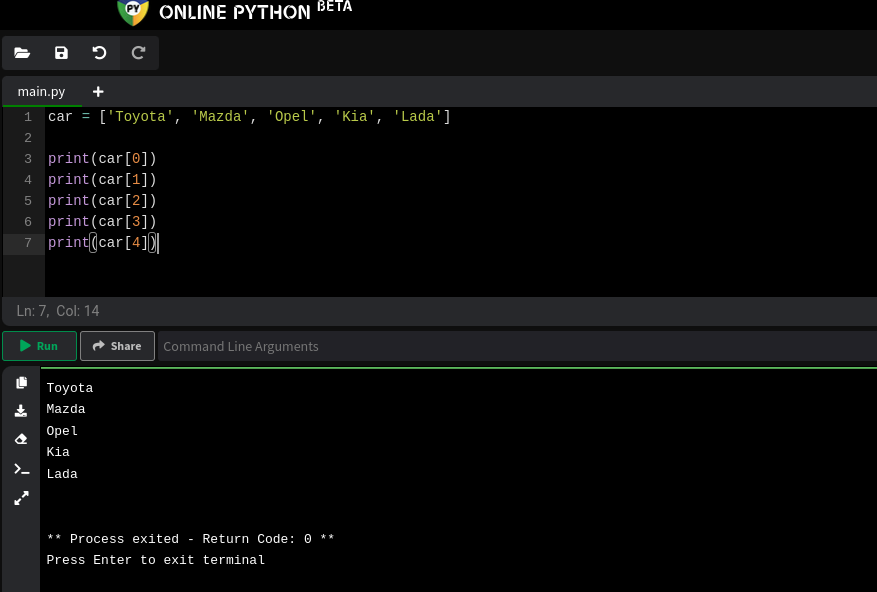Click the BETA label in the header
The width and height of the screenshot is (877, 592).
coord(334,7)
